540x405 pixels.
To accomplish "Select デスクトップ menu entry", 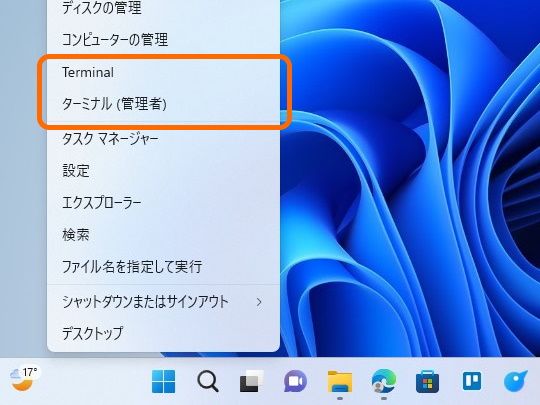I will click(163, 333).
